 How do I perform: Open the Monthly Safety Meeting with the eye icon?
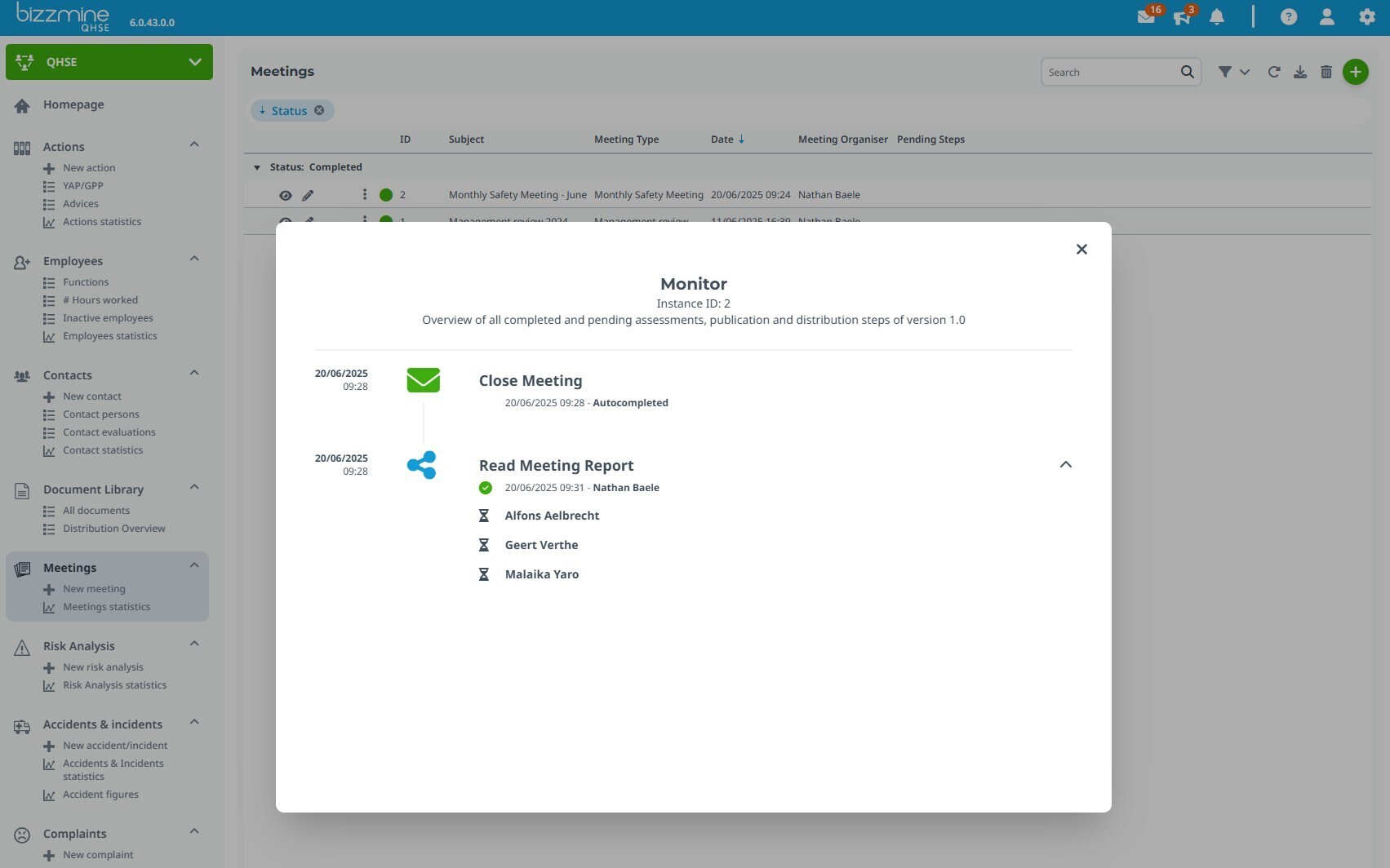coord(285,195)
